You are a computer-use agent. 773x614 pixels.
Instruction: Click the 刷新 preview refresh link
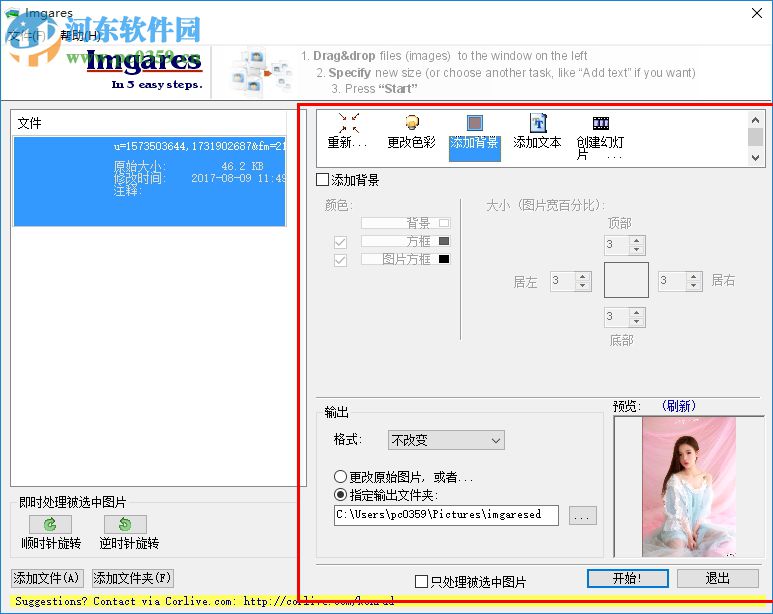click(678, 406)
